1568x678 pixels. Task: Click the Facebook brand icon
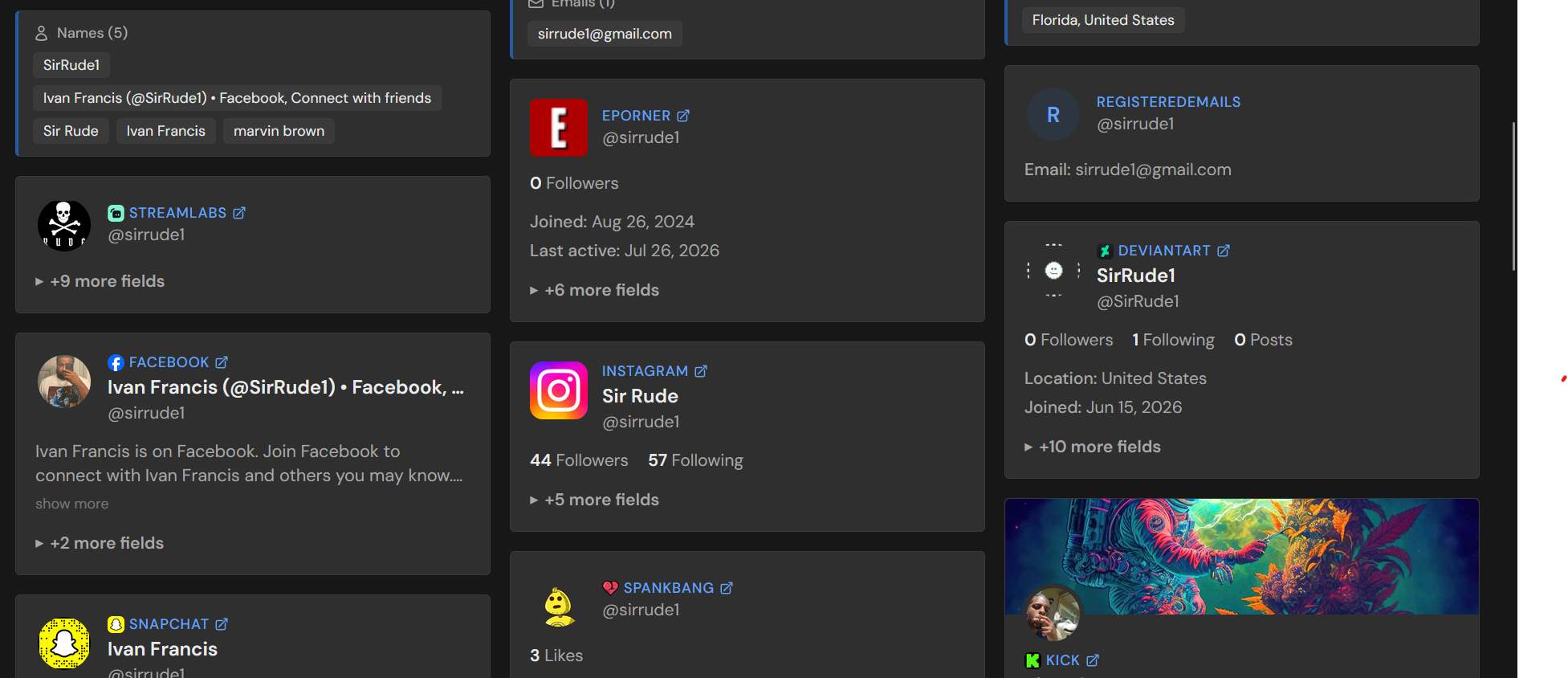pos(116,362)
